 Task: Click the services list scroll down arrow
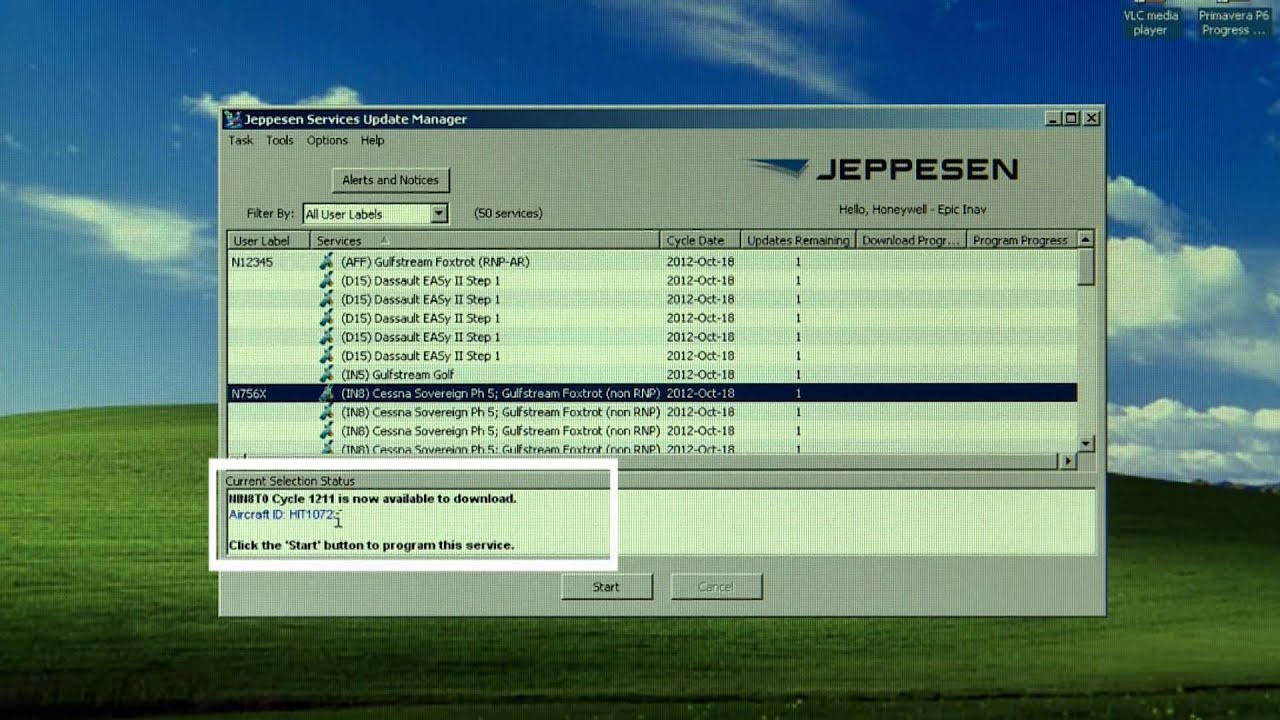[1085, 443]
